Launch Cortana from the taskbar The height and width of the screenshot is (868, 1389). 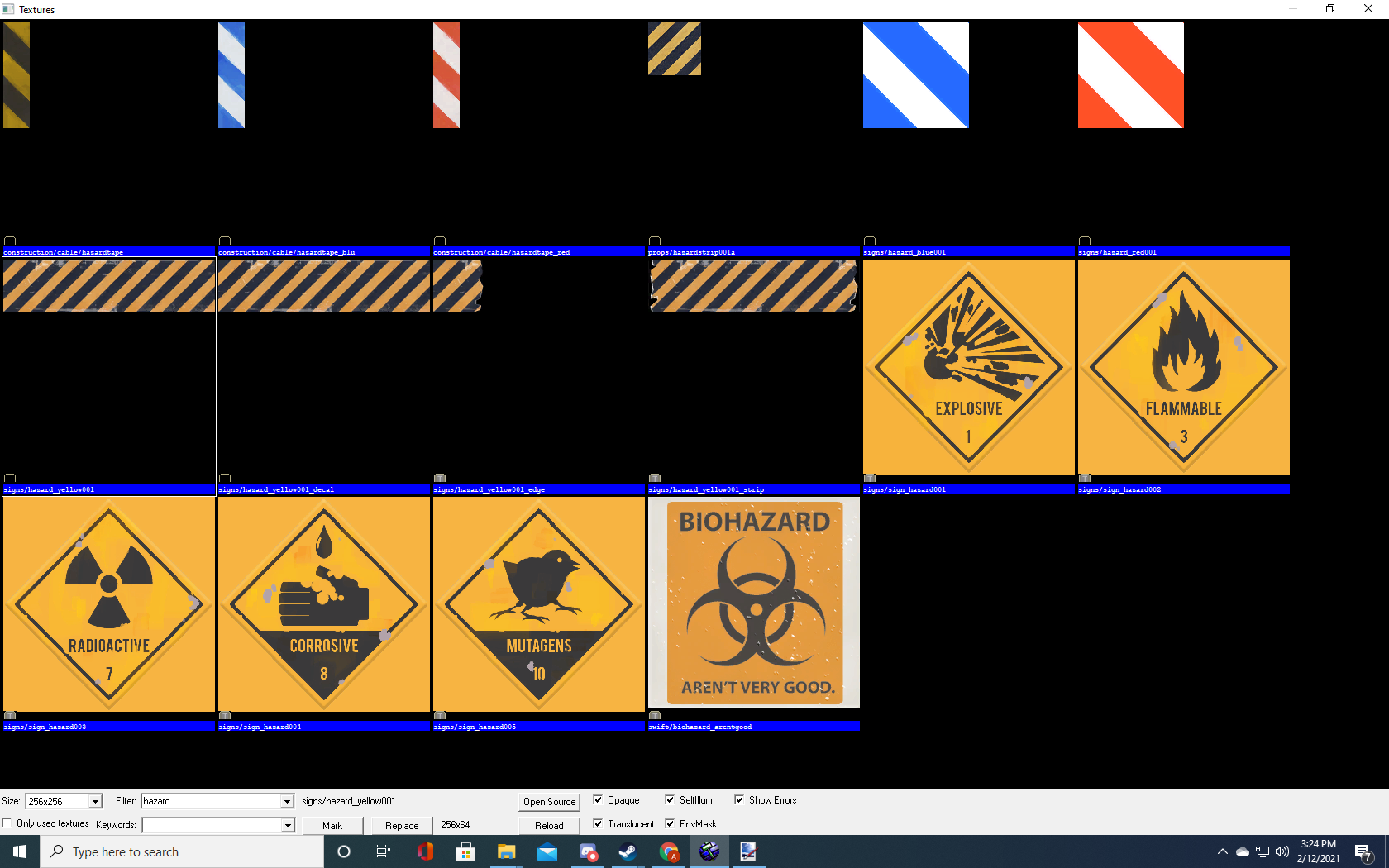[x=344, y=851]
